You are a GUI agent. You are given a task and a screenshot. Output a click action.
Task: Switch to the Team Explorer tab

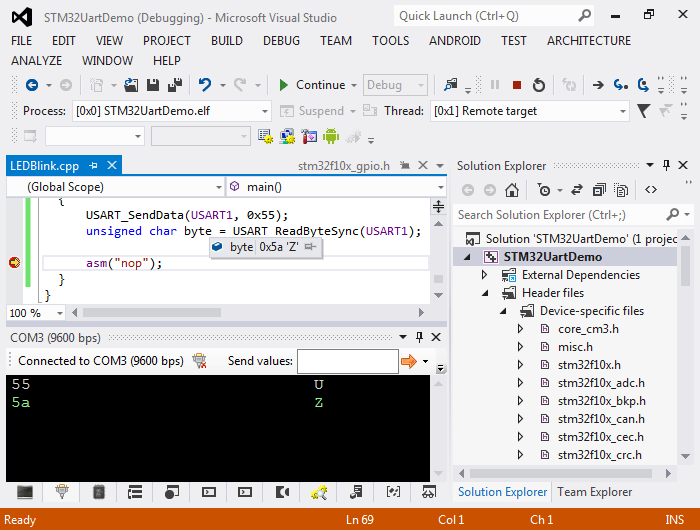(594, 492)
